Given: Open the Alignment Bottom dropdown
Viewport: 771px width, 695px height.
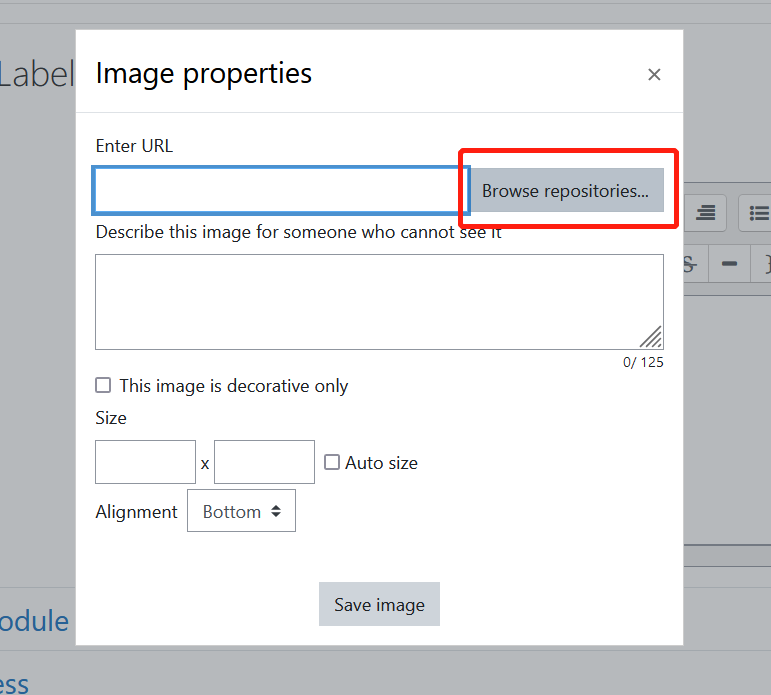Looking at the screenshot, I should coord(241,511).
